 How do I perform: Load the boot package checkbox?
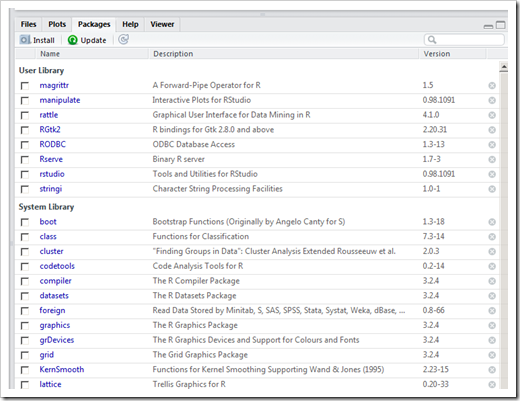pyautogui.click(x=25, y=222)
